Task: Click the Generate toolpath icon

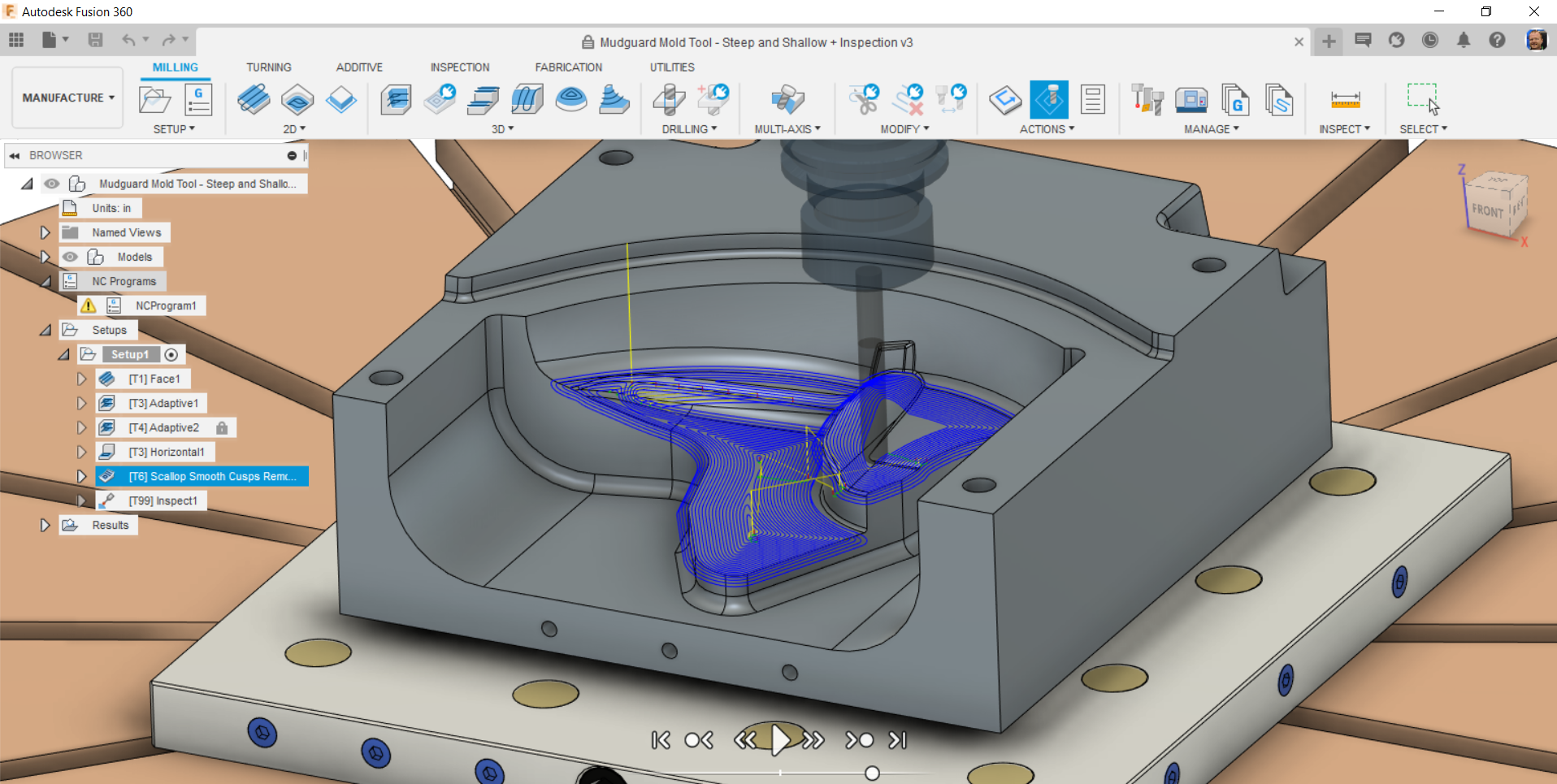Action: click(1005, 101)
